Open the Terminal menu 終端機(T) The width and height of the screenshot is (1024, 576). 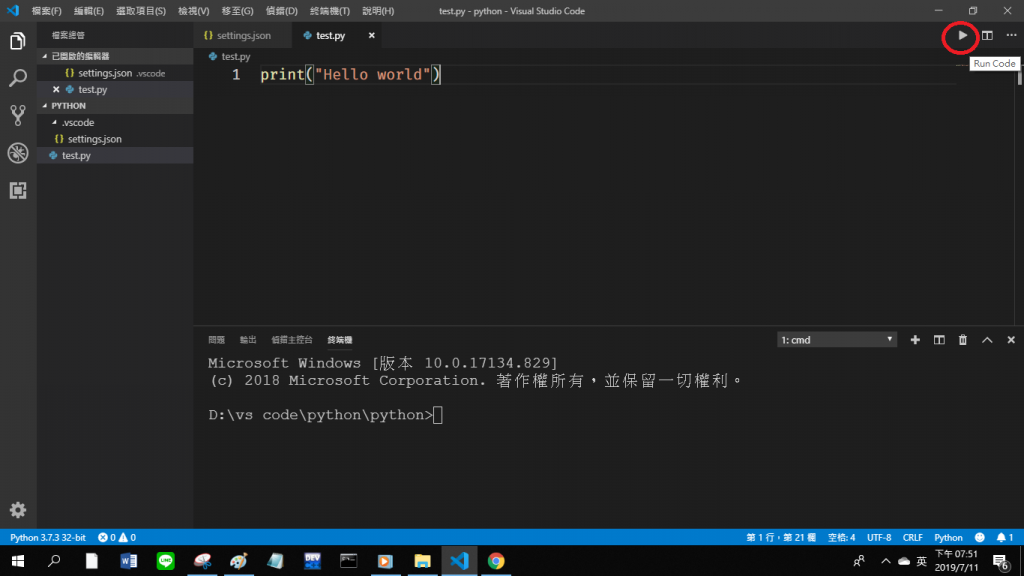[x=330, y=11]
